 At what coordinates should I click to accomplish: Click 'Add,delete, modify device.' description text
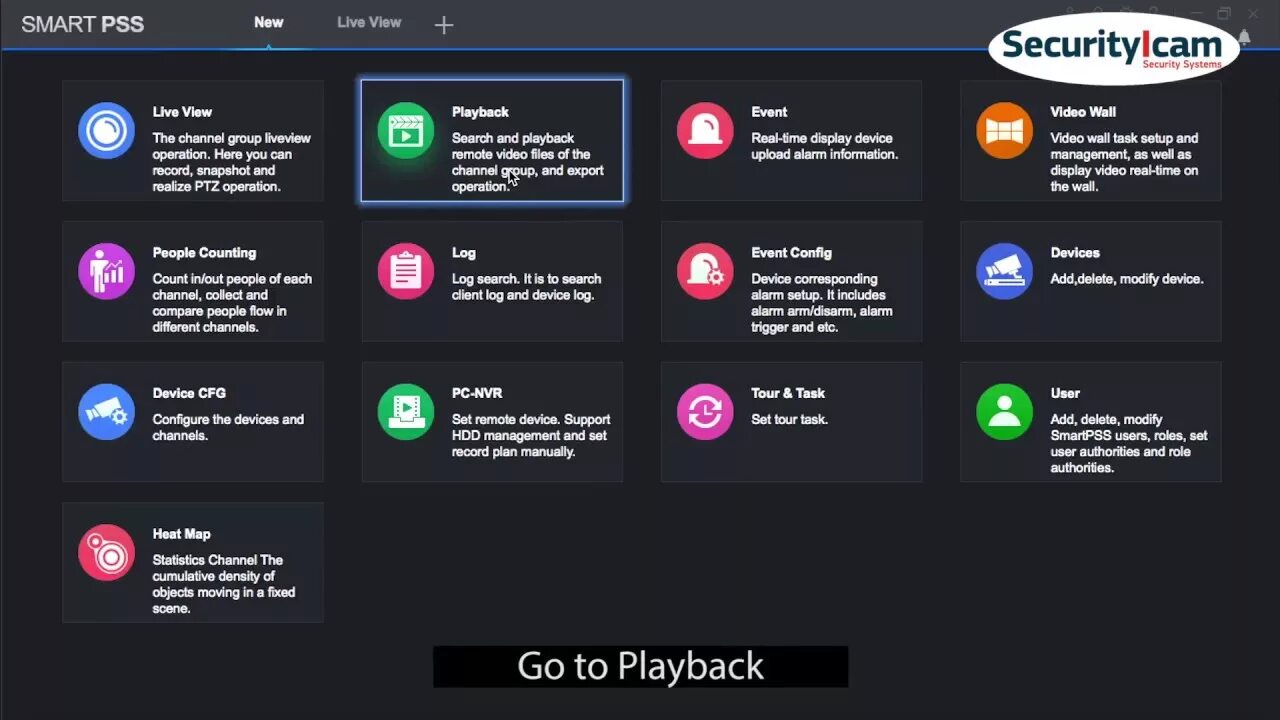(1126, 279)
